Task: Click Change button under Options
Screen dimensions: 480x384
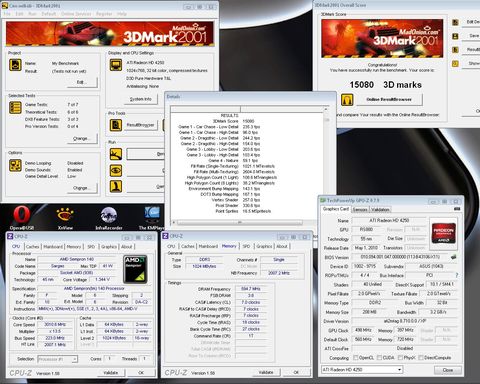Action: 82,188
